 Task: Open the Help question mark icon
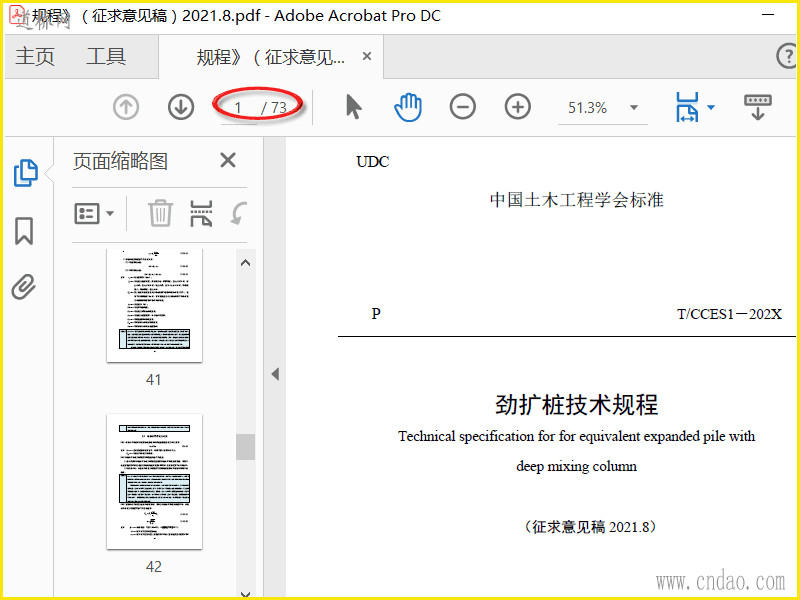(787, 56)
